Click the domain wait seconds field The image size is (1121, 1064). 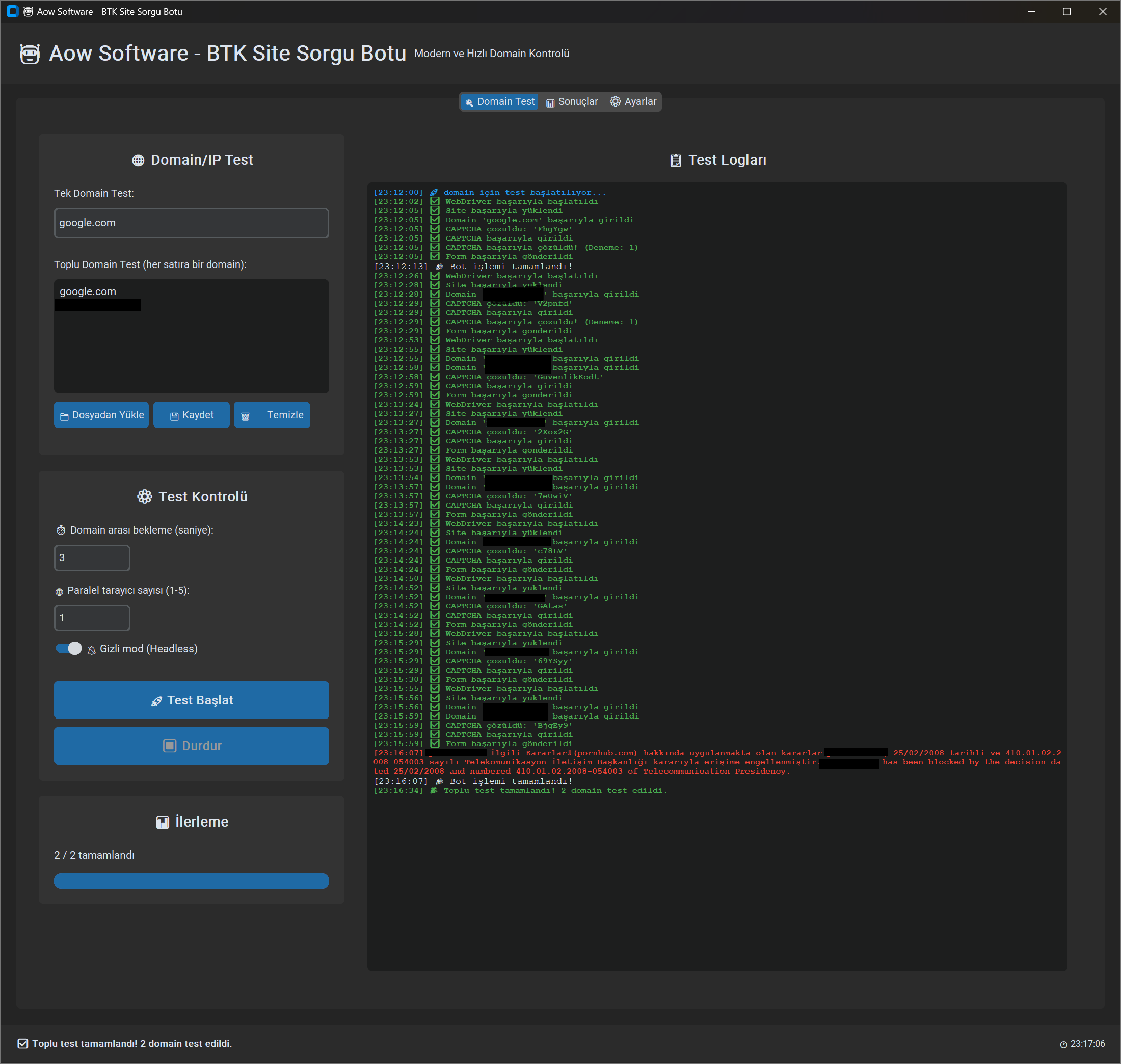point(92,558)
